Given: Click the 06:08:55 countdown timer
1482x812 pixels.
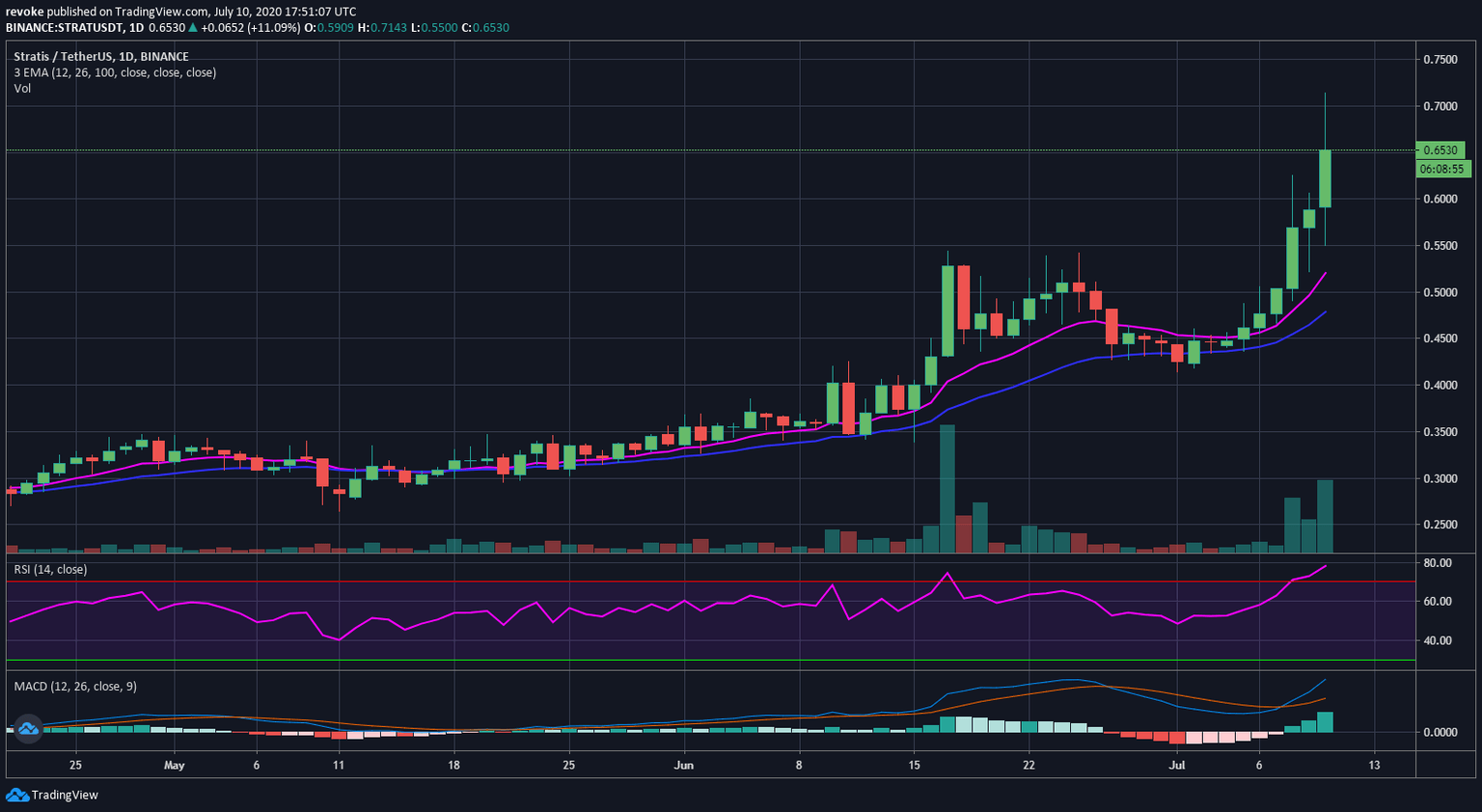Looking at the screenshot, I should [1443, 169].
